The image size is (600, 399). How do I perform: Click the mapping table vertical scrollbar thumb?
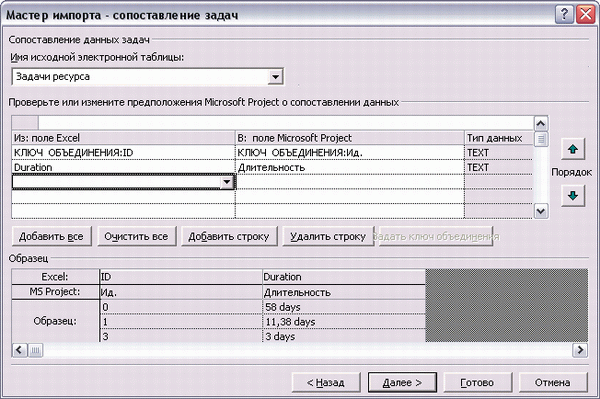(541, 139)
